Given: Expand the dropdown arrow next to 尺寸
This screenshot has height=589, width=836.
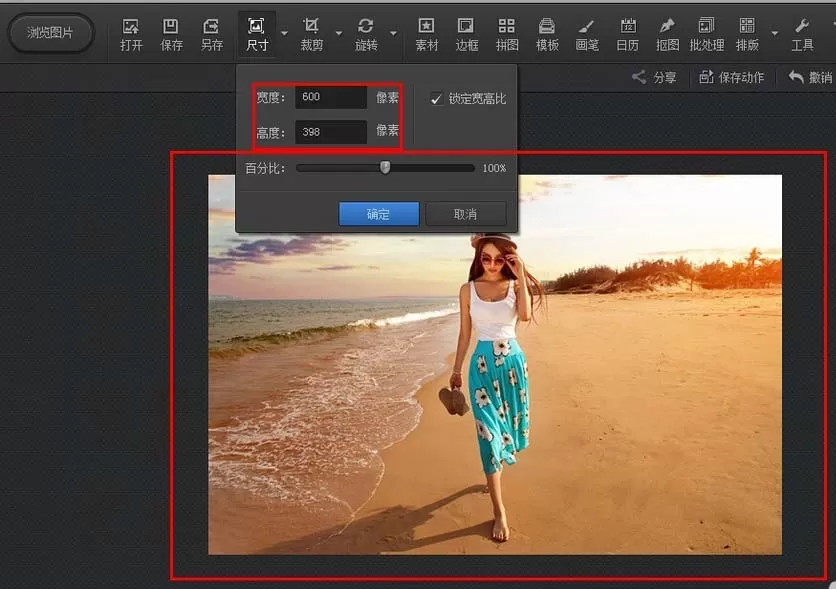Looking at the screenshot, I should (284, 34).
